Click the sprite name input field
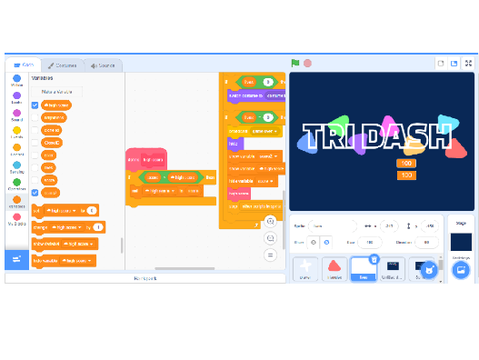Image resolution: width=479 pixels, height=360 pixels. tap(332, 226)
